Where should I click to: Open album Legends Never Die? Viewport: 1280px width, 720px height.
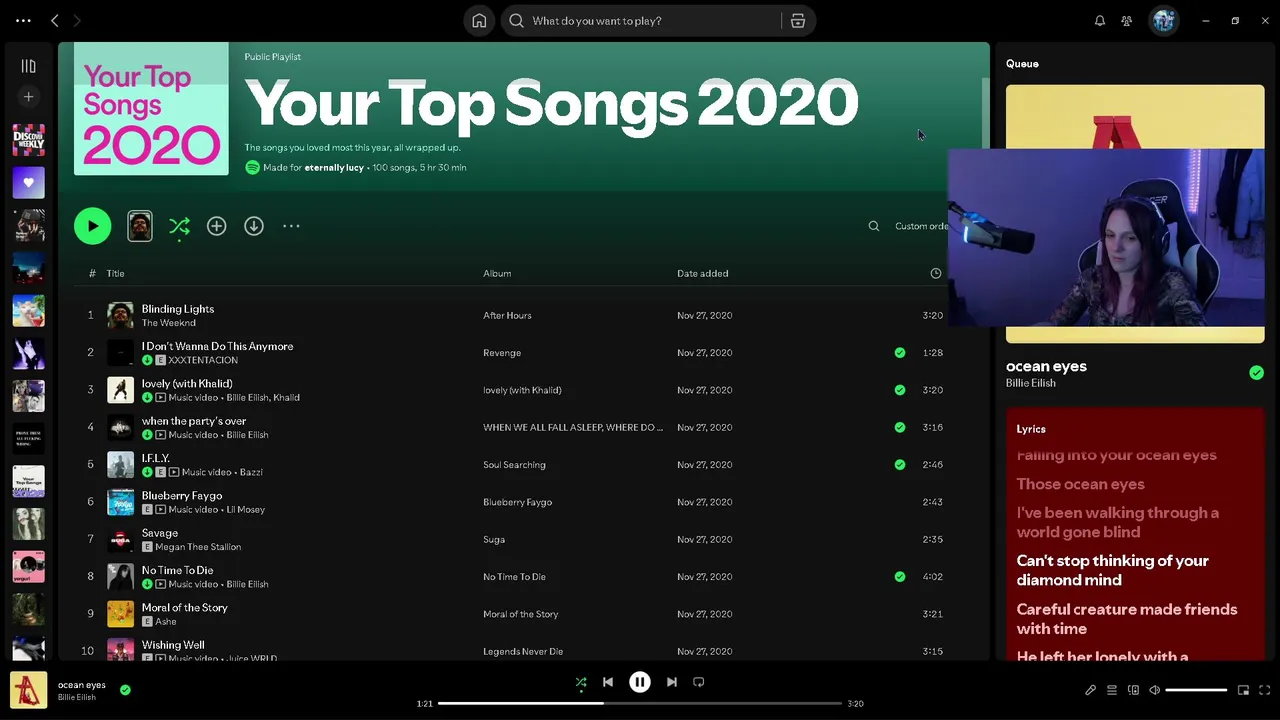(523, 652)
